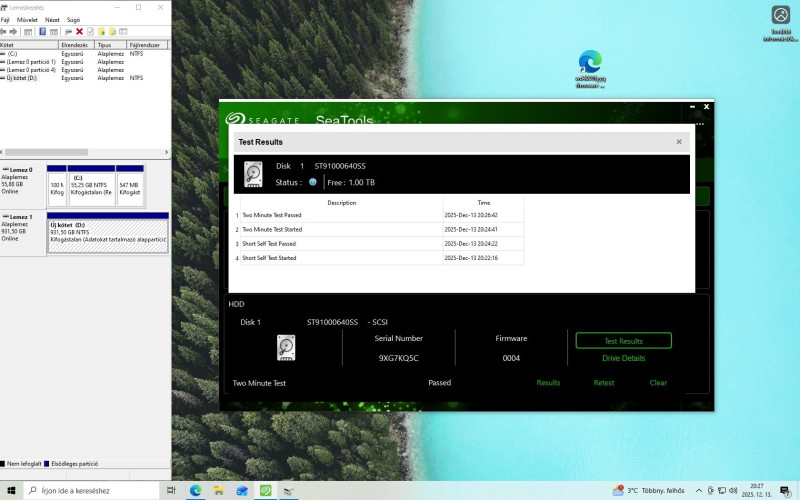Open the Drive Details link
This screenshot has width=800, height=500.
[623, 358]
